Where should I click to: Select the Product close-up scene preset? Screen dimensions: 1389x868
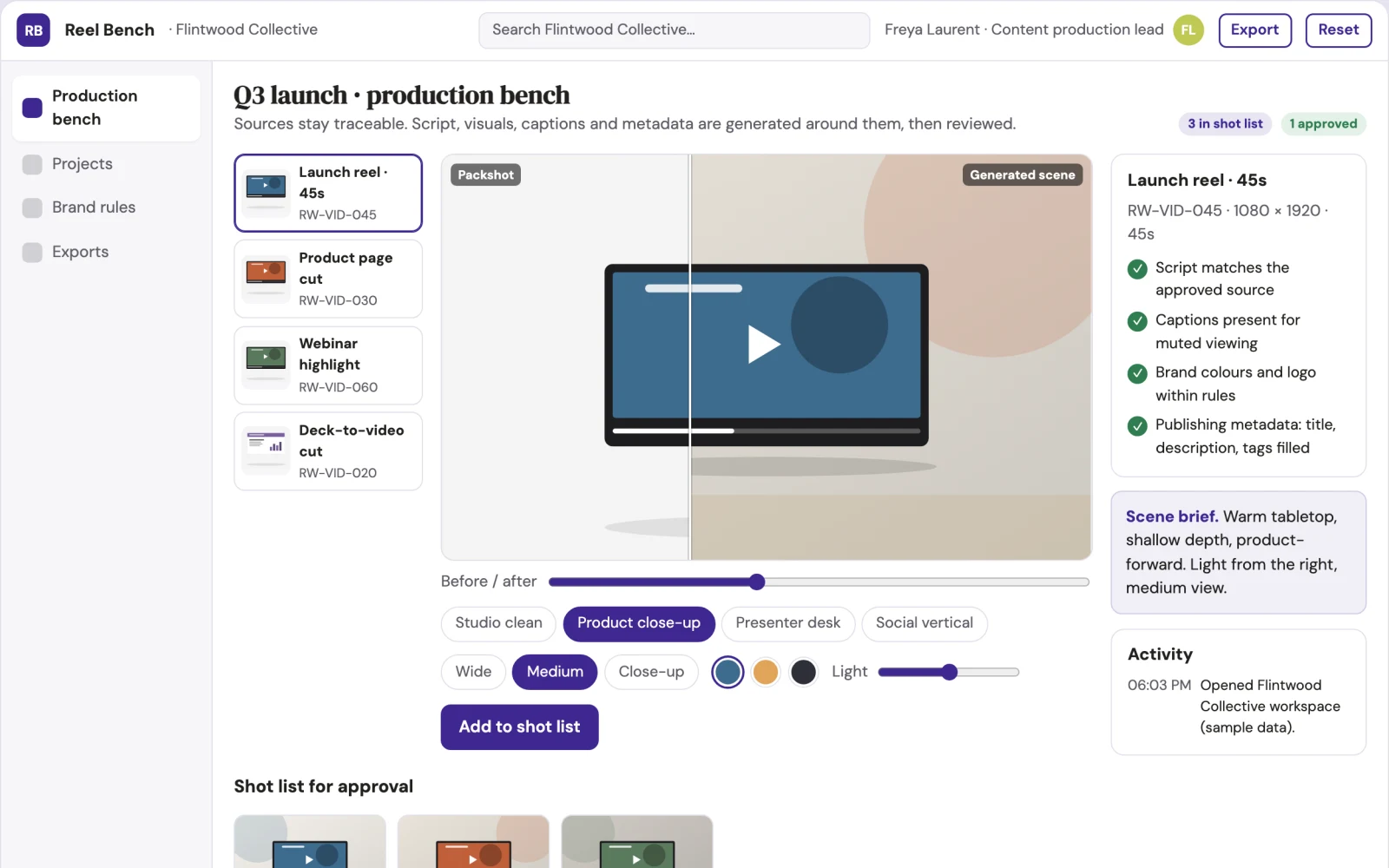point(639,623)
